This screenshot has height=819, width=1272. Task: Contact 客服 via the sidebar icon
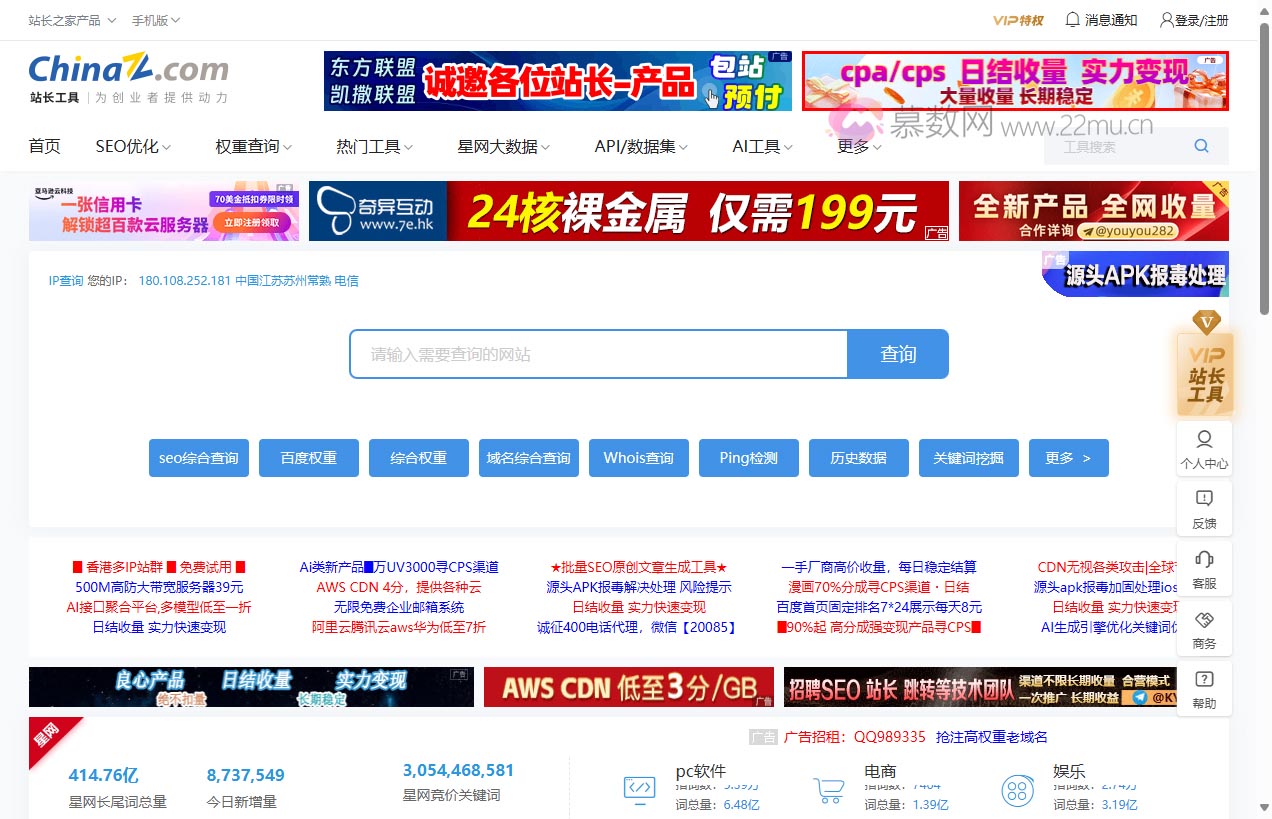pyautogui.click(x=1204, y=568)
